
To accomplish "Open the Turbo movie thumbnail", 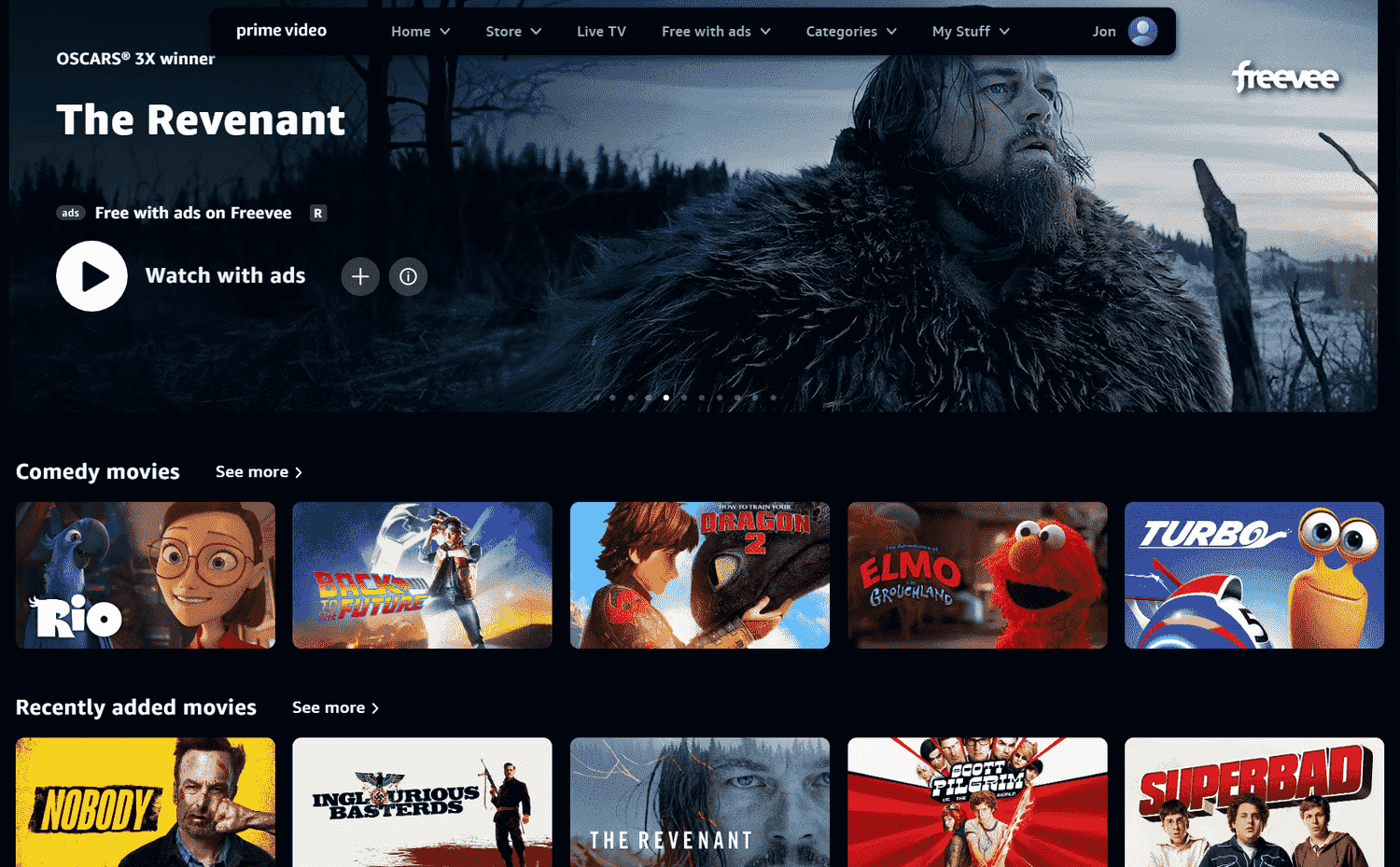I will click(1254, 575).
